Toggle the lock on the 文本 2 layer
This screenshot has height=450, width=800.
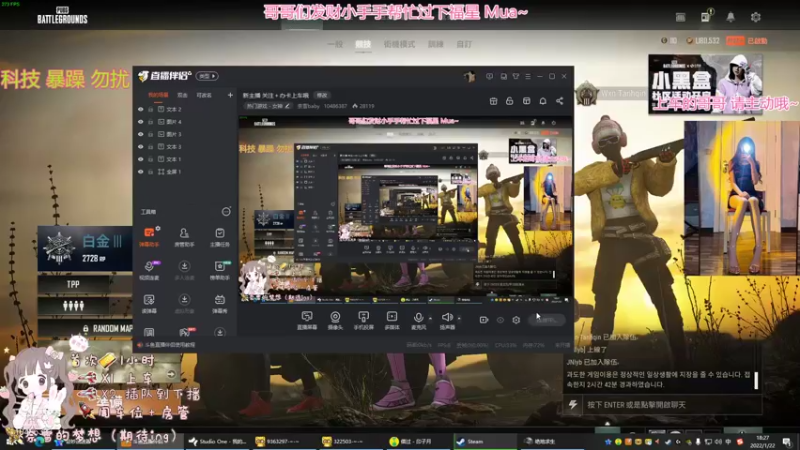151,109
